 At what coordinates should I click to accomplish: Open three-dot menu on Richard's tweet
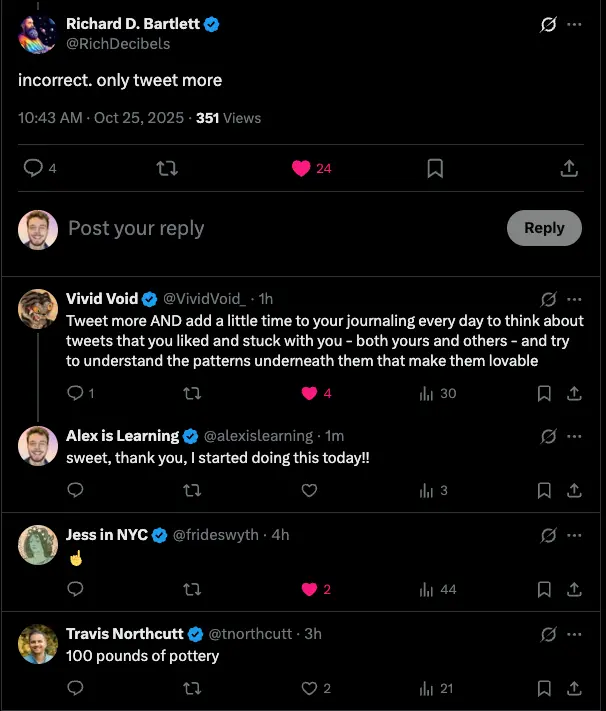tap(574, 25)
